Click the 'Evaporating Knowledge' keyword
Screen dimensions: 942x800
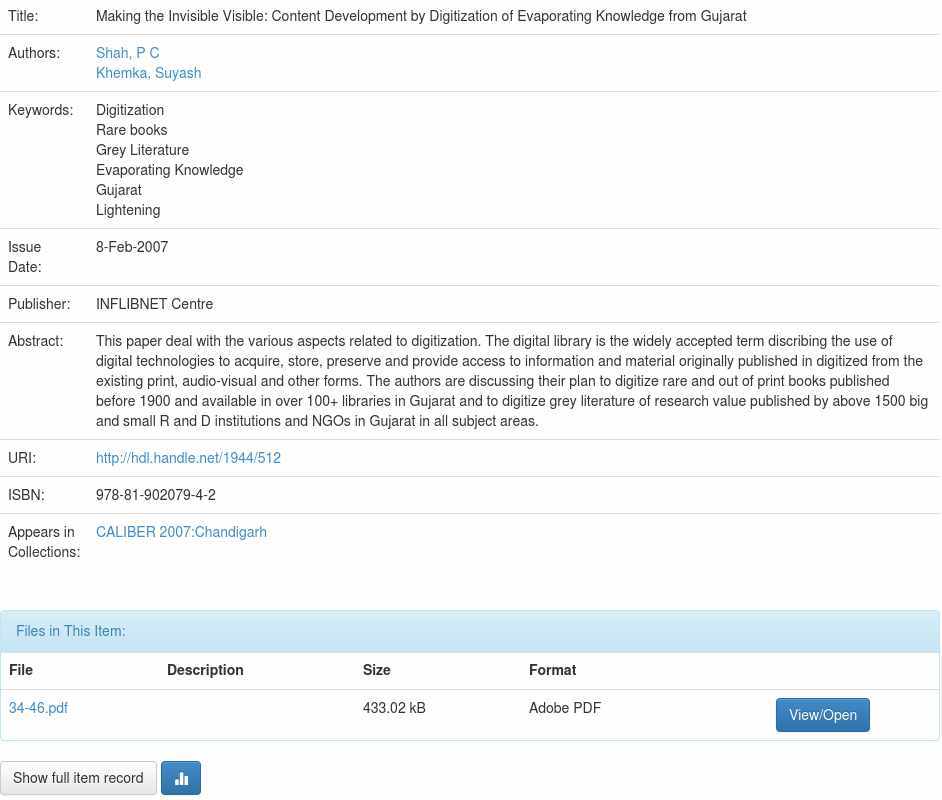(169, 170)
